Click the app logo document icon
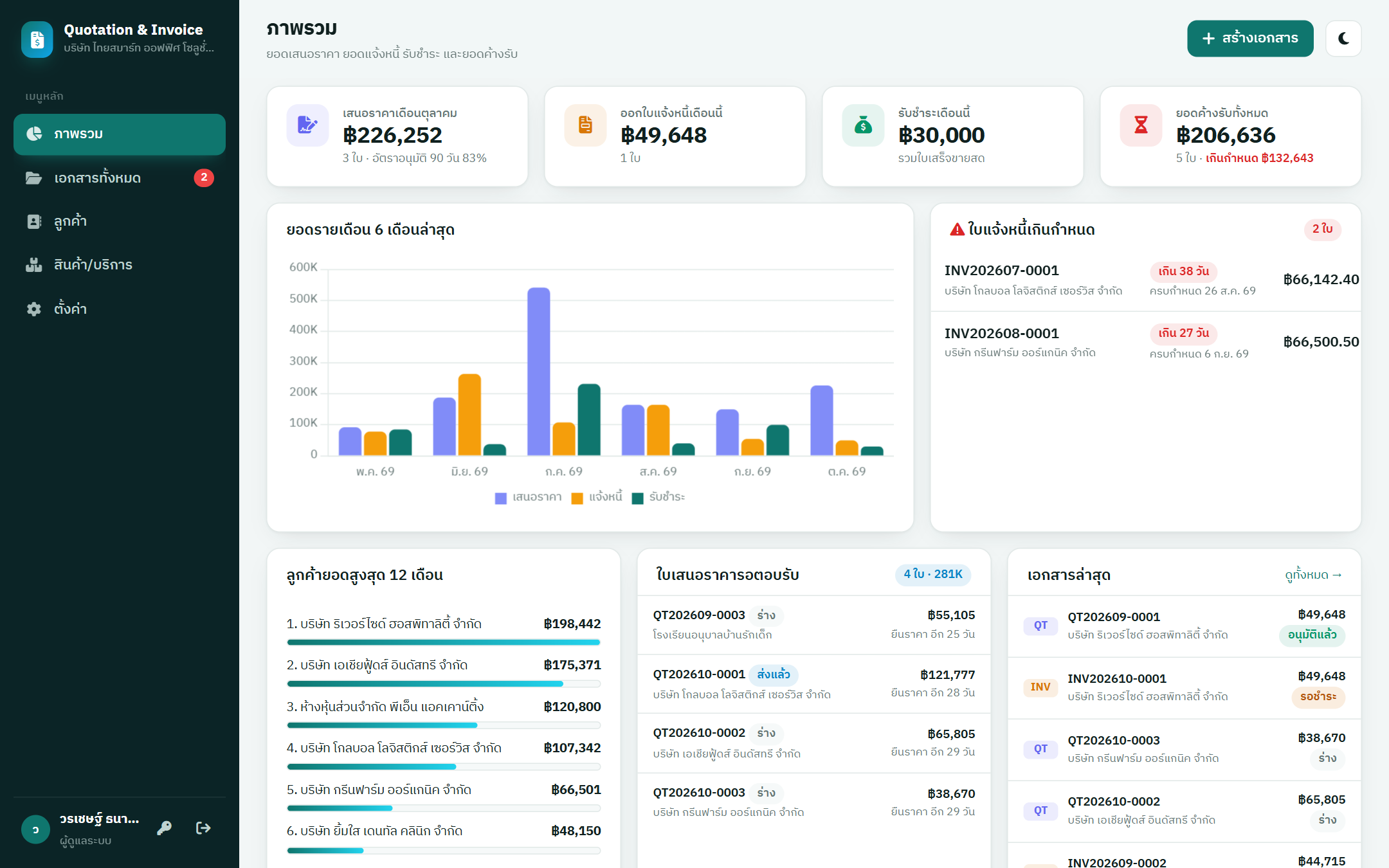The width and height of the screenshot is (1389, 868). point(37,39)
